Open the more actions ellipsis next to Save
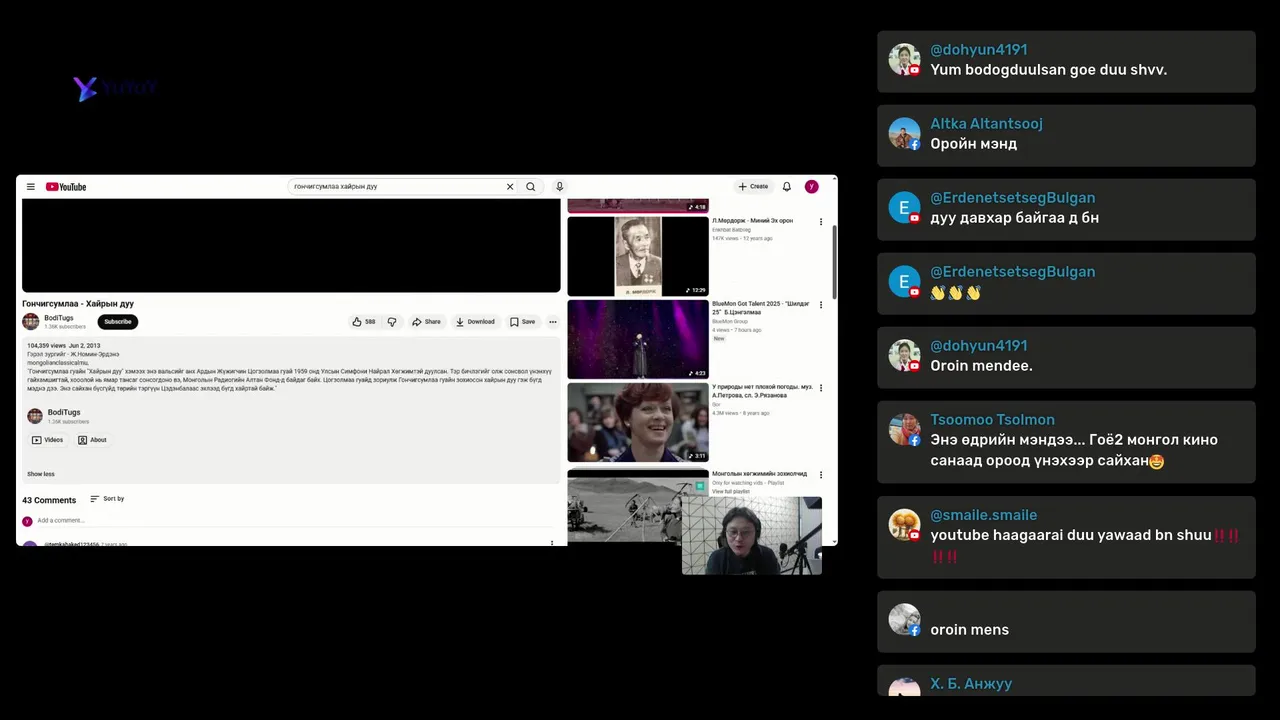This screenshot has width=1280, height=720. coord(552,322)
